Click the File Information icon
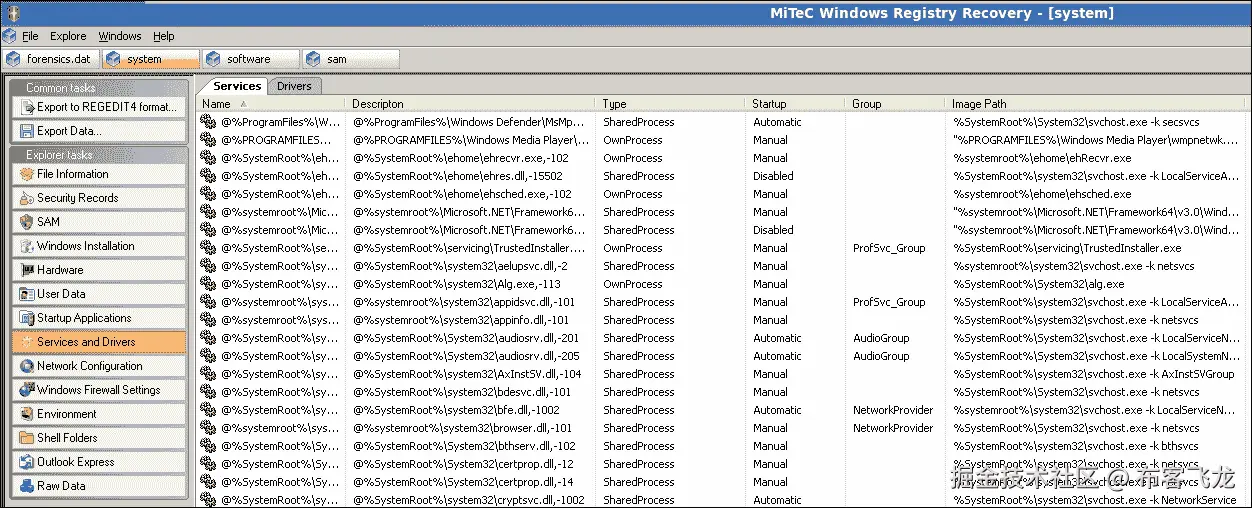The height and width of the screenshot is (508, 1252). pyautogui.click(x=26, y=174)
